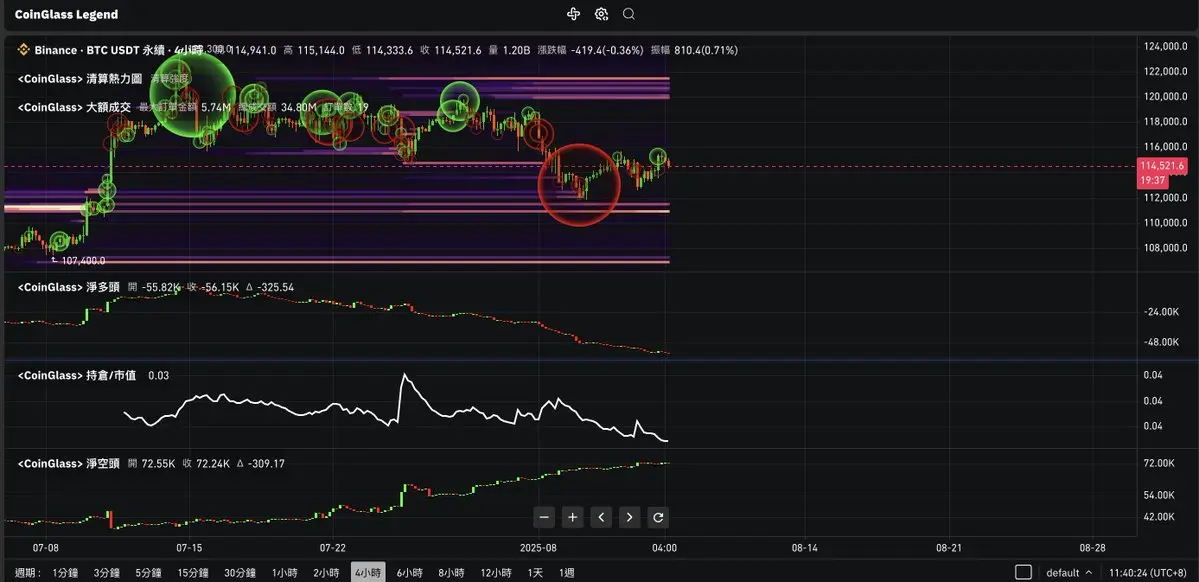
Task: Select the 2小時 period
Action: pyautogui.click(x=327, y=572)
